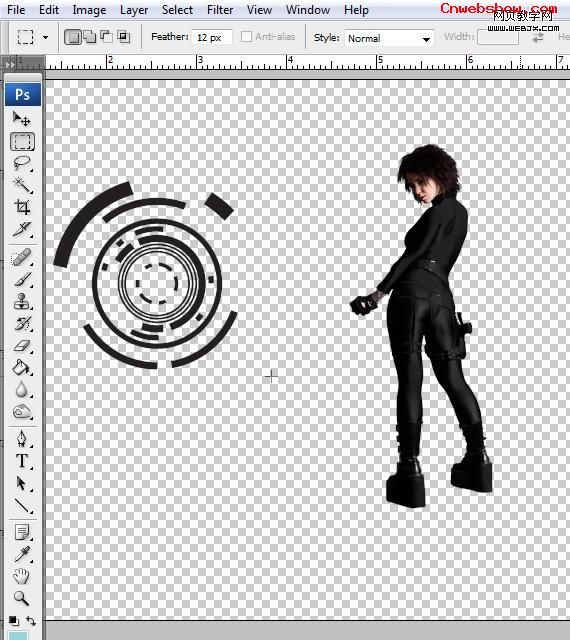This screenshot has height=640, width=570.
Task: Select the Healing Brush tool
Action: [x=22, y=258]
